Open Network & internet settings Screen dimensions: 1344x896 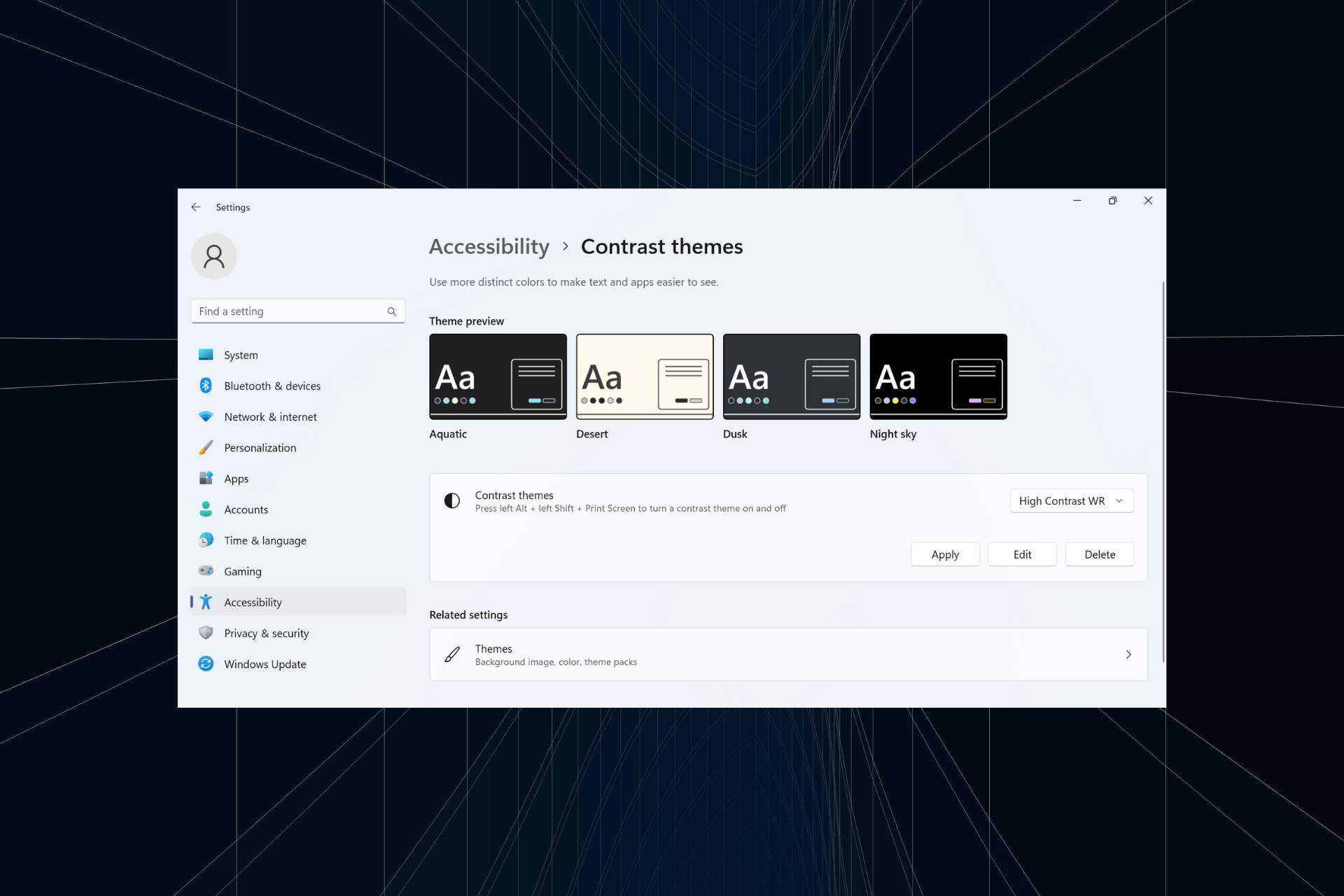pos(270,416)
